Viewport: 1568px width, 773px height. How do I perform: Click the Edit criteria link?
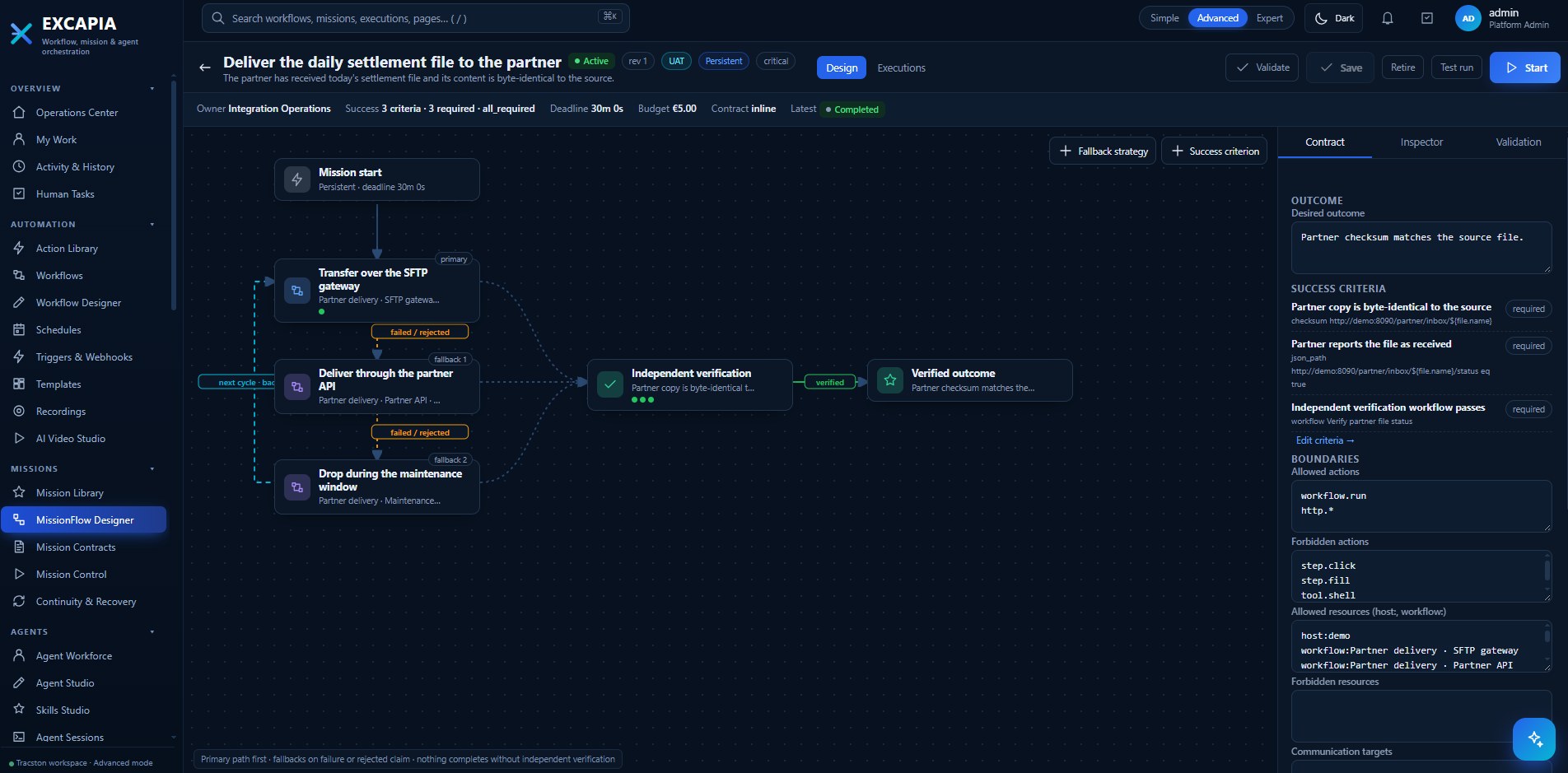(1324, 440)
